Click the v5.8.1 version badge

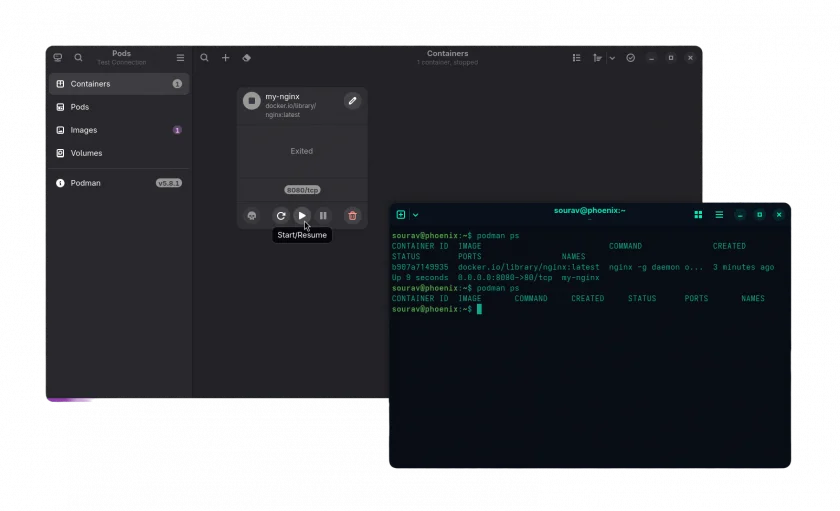169,183
